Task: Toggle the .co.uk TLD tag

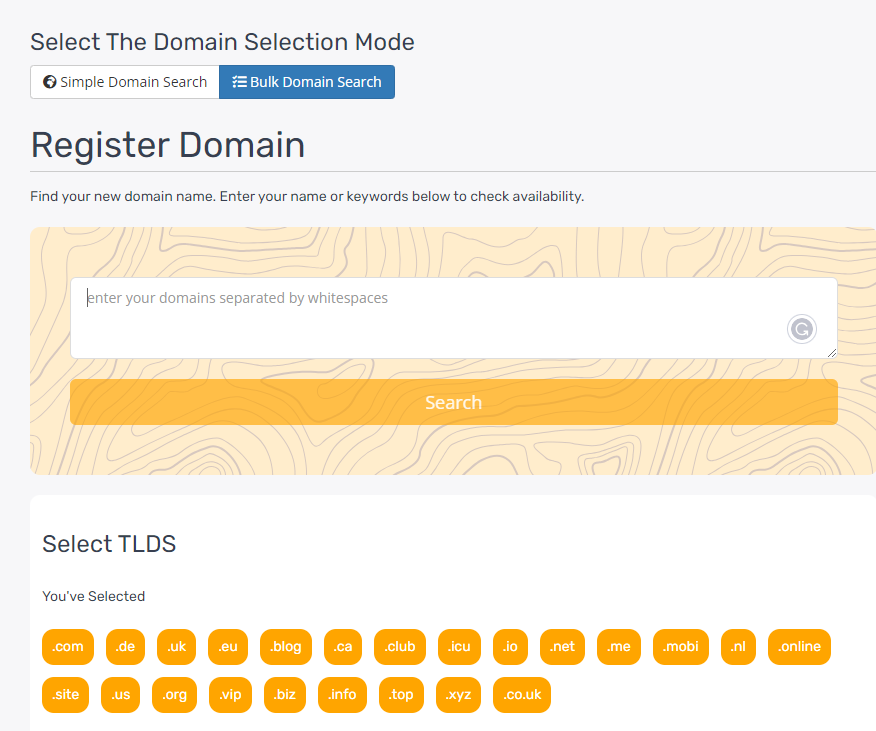Action: pos(522,695)
